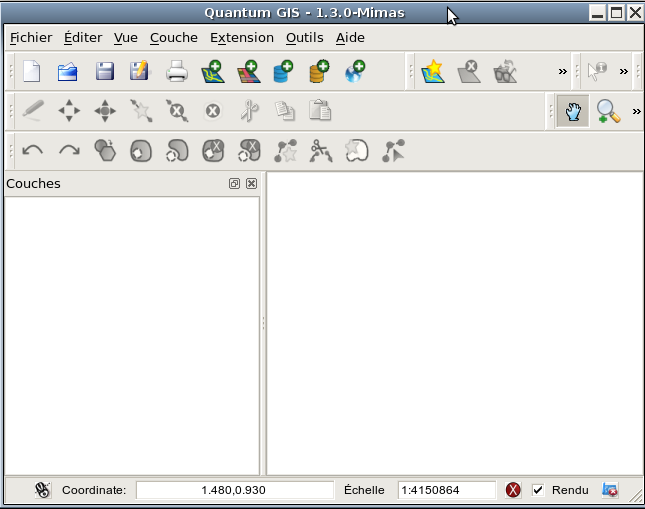Image resolution: width=645 pixels, height=509 pixels.
Task: Click the Split Features scissors tool
Action: (x=321, y=150)
